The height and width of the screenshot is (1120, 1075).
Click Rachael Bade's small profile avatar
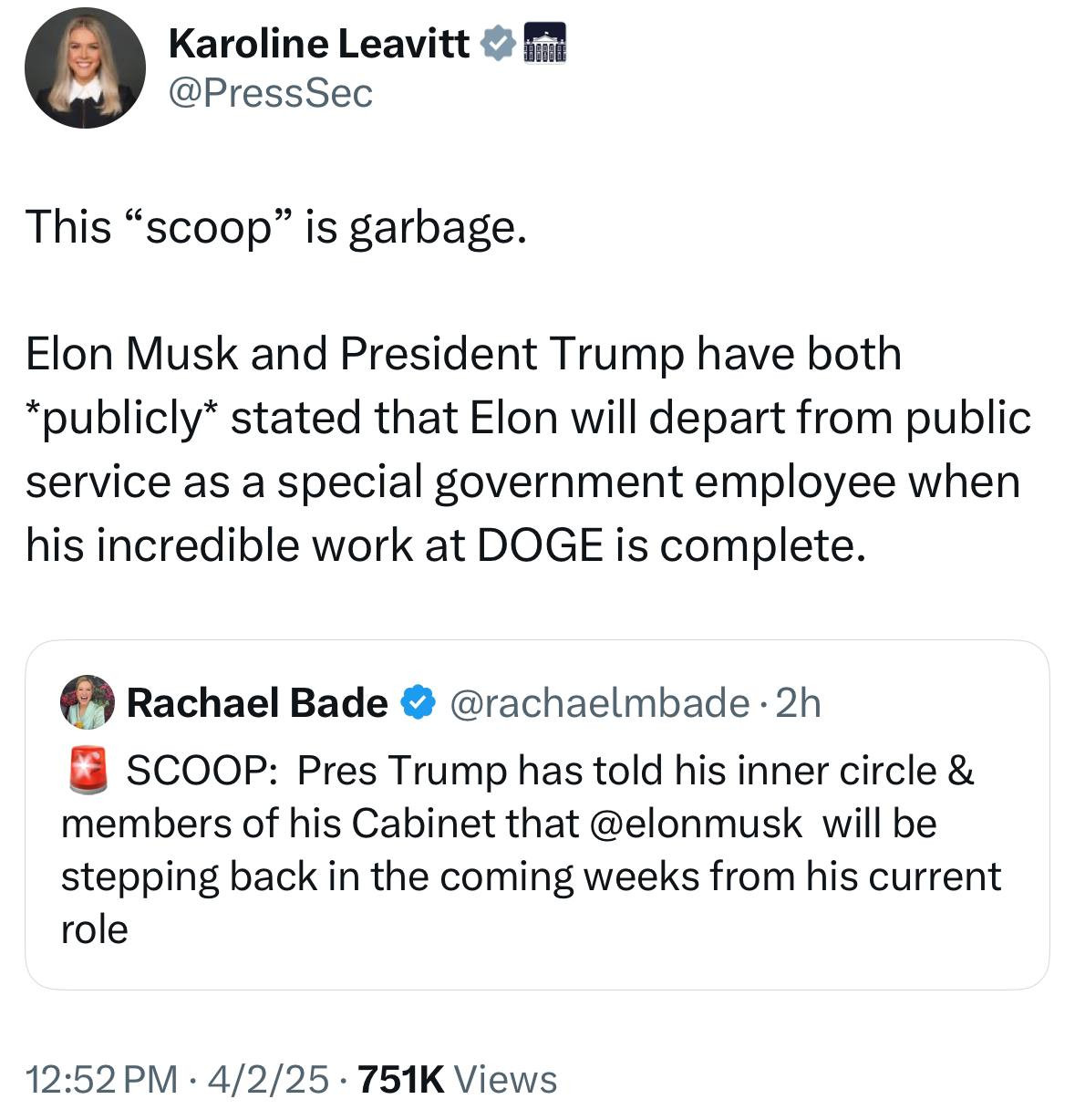point(87,702)
